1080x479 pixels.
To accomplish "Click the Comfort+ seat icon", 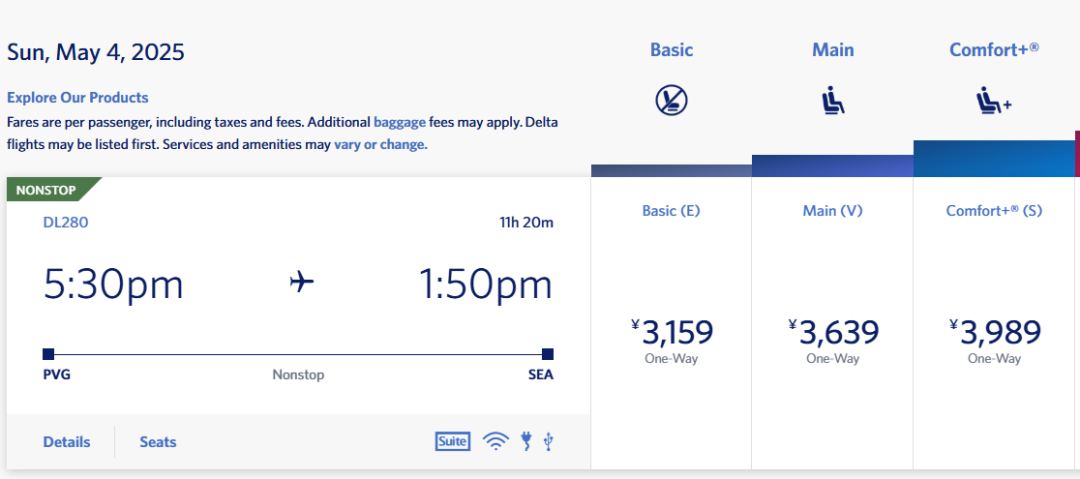I will pos(993,102).
